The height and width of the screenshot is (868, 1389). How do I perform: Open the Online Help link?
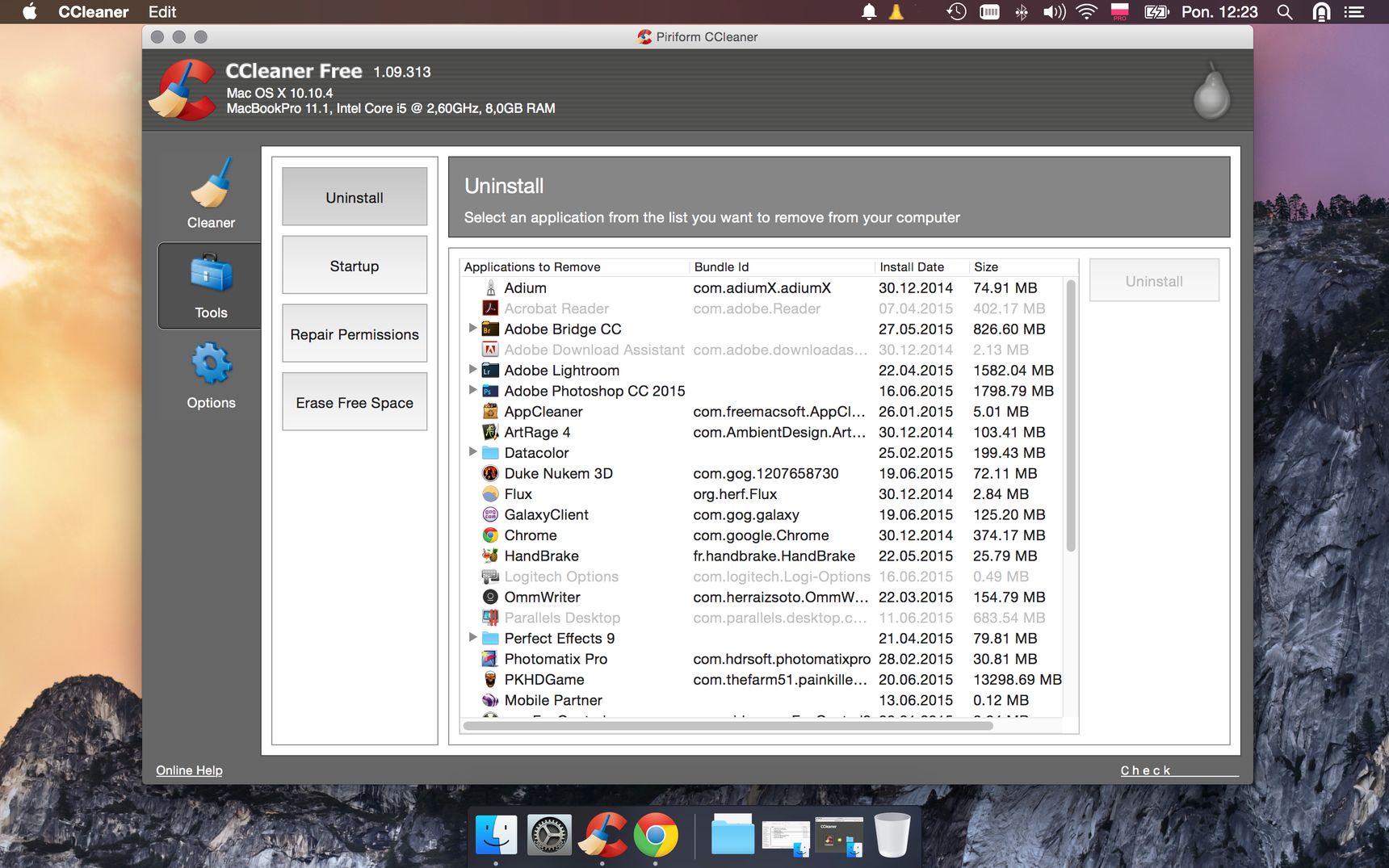pyautogui.click(x=189, y=770)
